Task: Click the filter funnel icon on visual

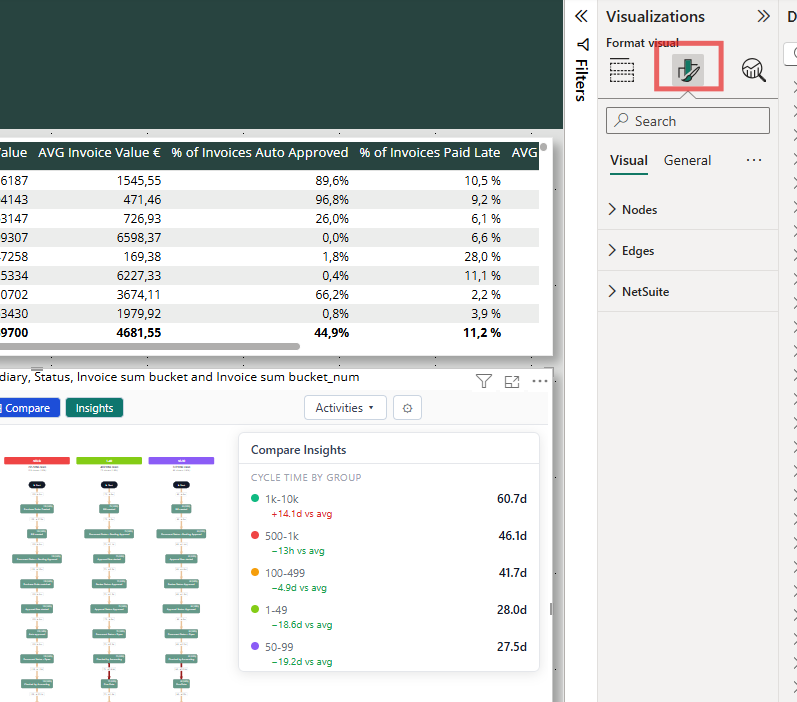Action: pos(483,381)
